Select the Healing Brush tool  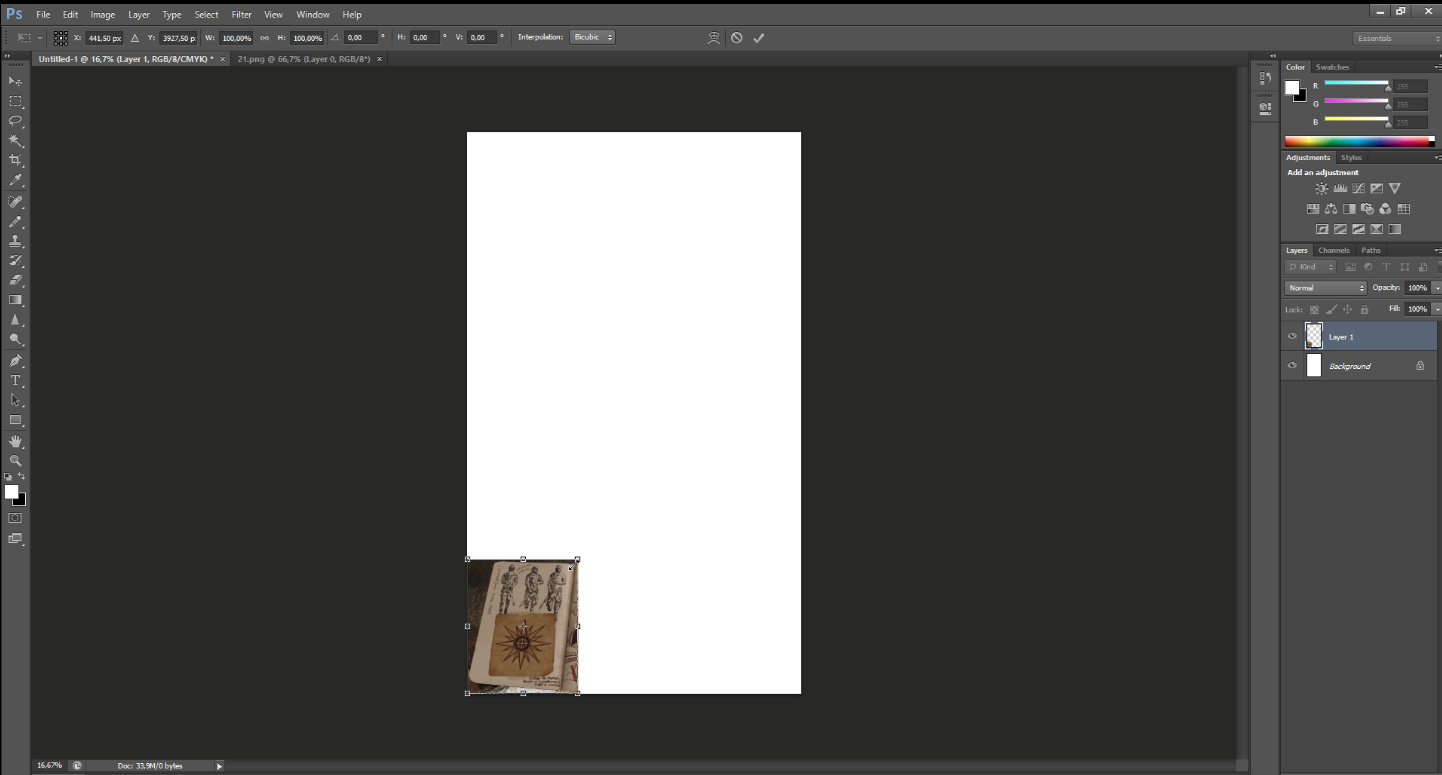point(15,201)
